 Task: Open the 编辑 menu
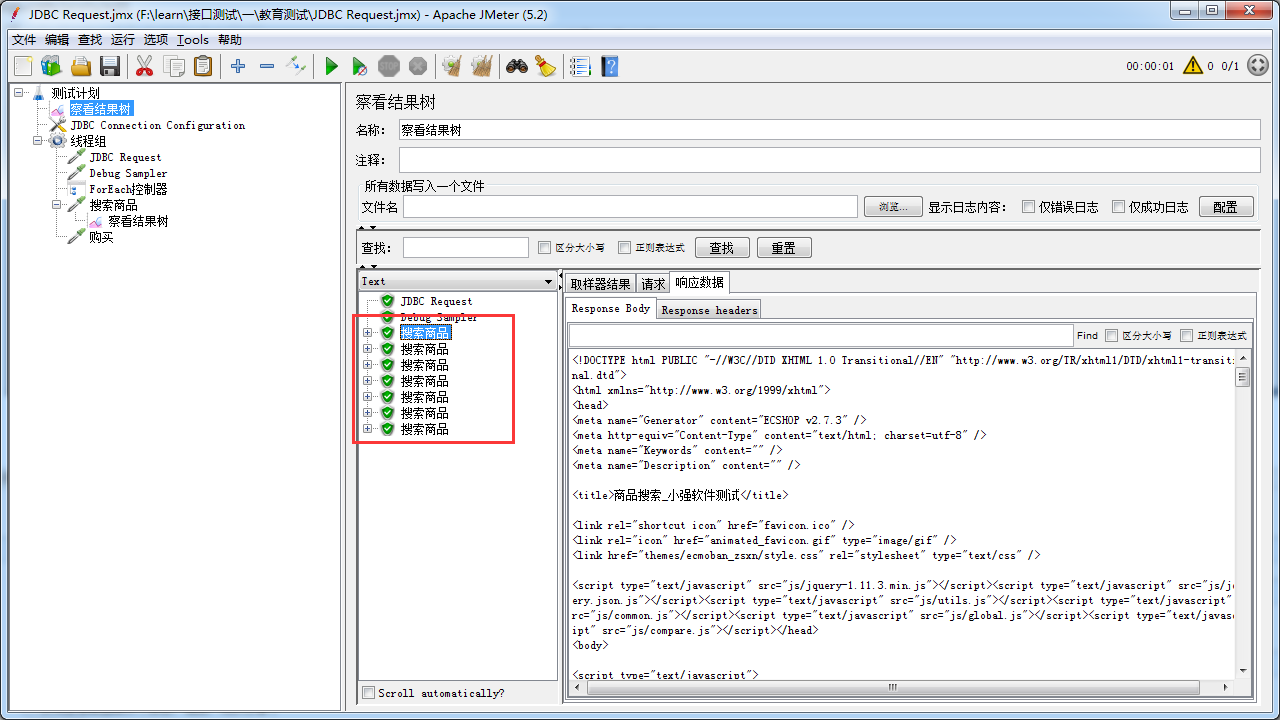coord(57,40)
